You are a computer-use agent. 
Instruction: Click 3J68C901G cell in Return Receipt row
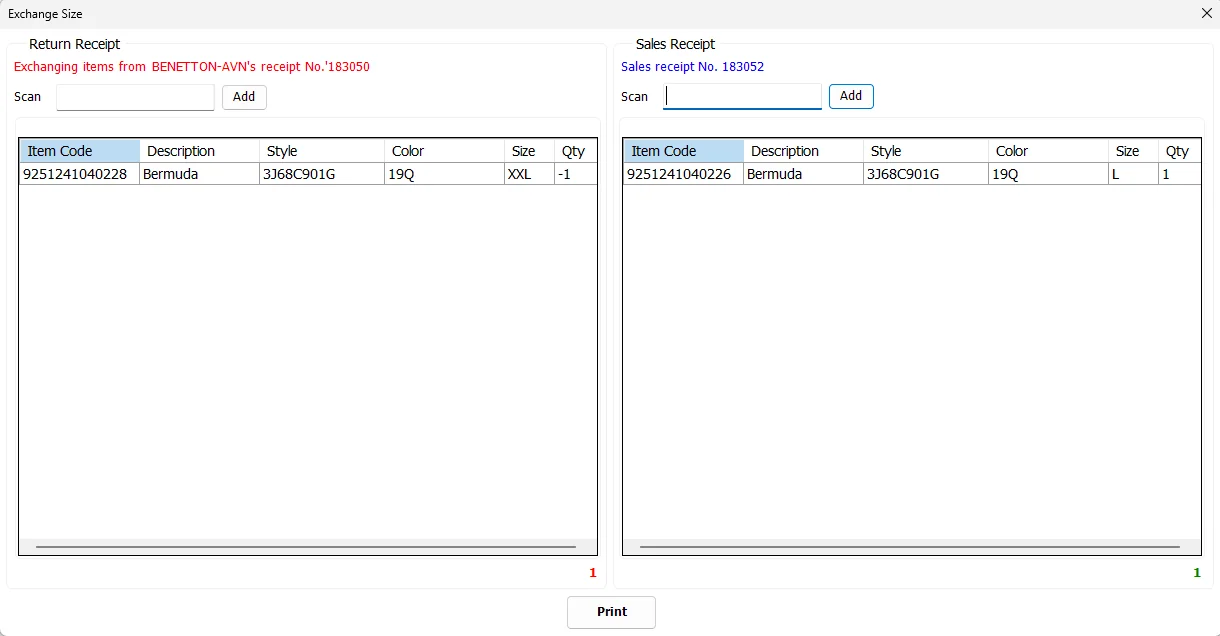(321, 174)
